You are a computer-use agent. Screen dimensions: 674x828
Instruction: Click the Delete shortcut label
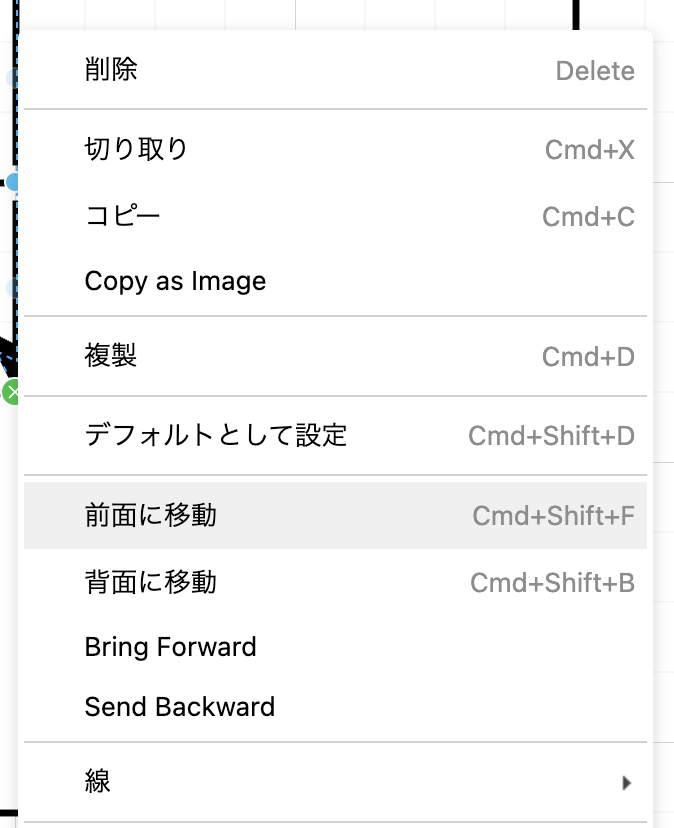[595, 70]
